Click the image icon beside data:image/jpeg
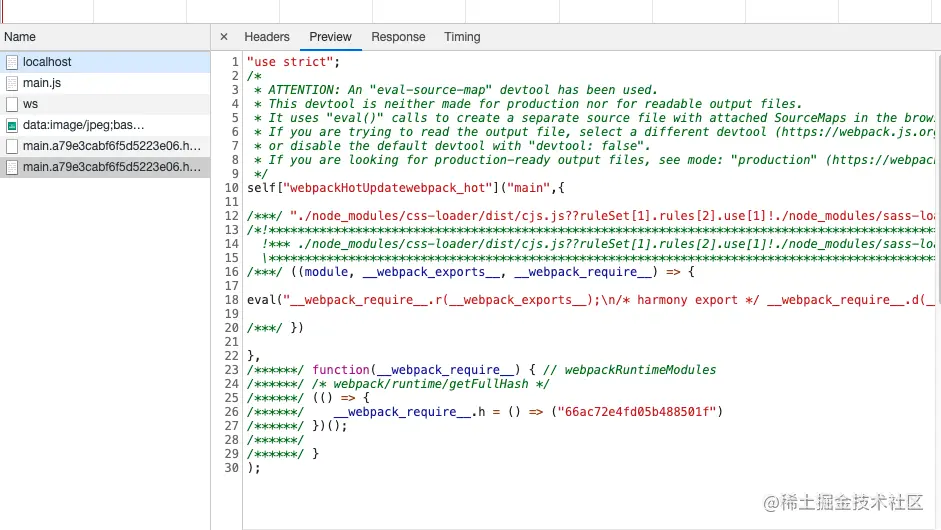The height and width of the screenshot is (530, 941). pos(12,125)
